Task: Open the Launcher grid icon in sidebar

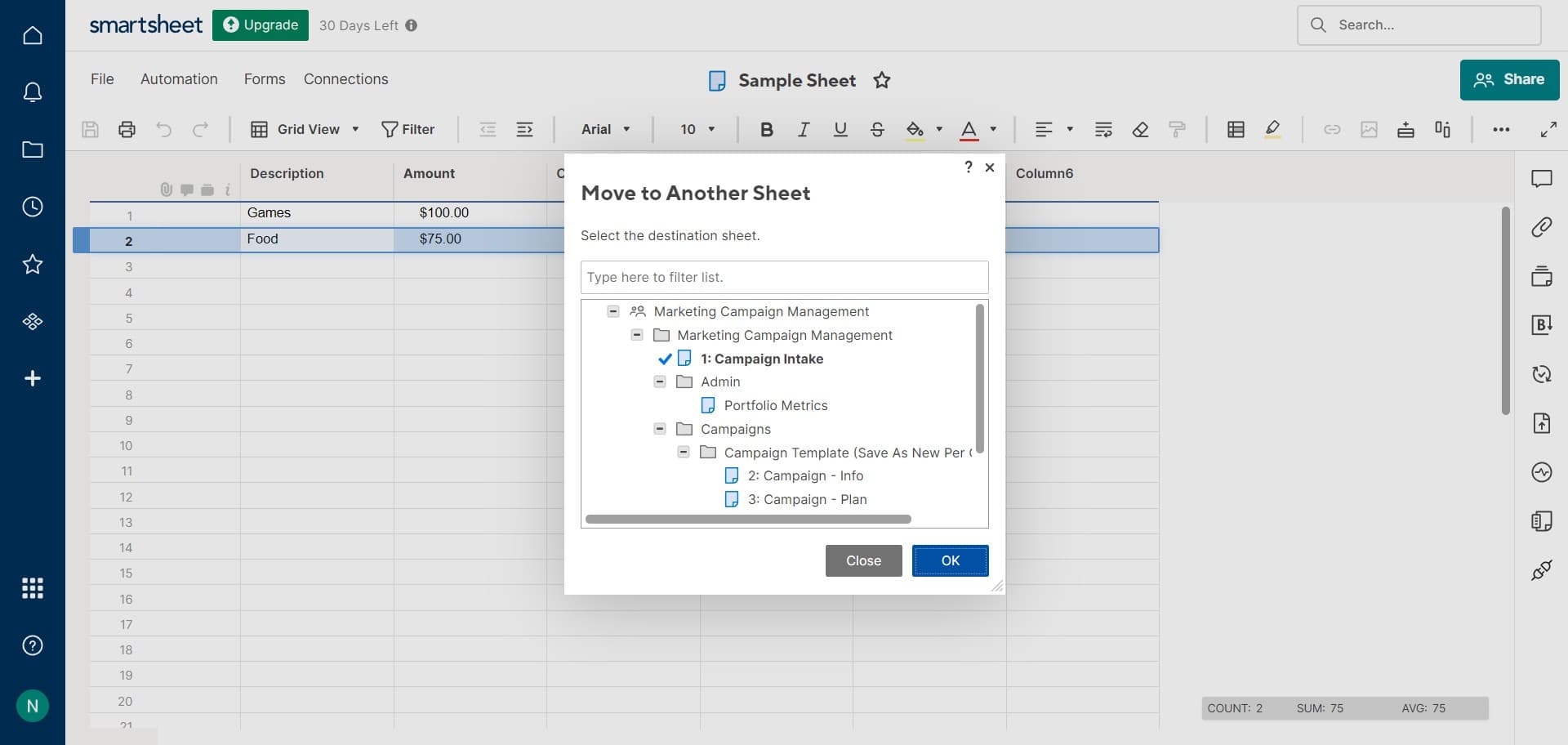Action: click(33, 588)
